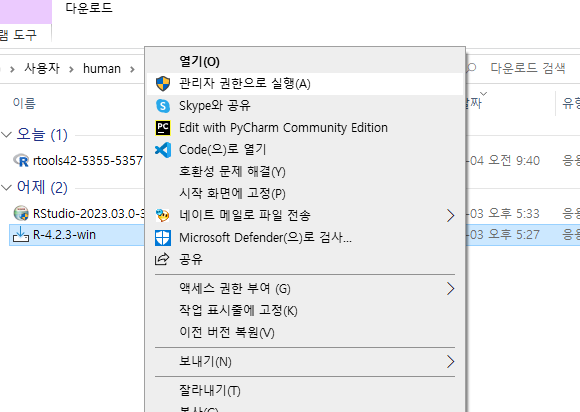This screenshot has height=412, width=580.
Task: Click the VS Code icon in menu
Action: [163, 150]
